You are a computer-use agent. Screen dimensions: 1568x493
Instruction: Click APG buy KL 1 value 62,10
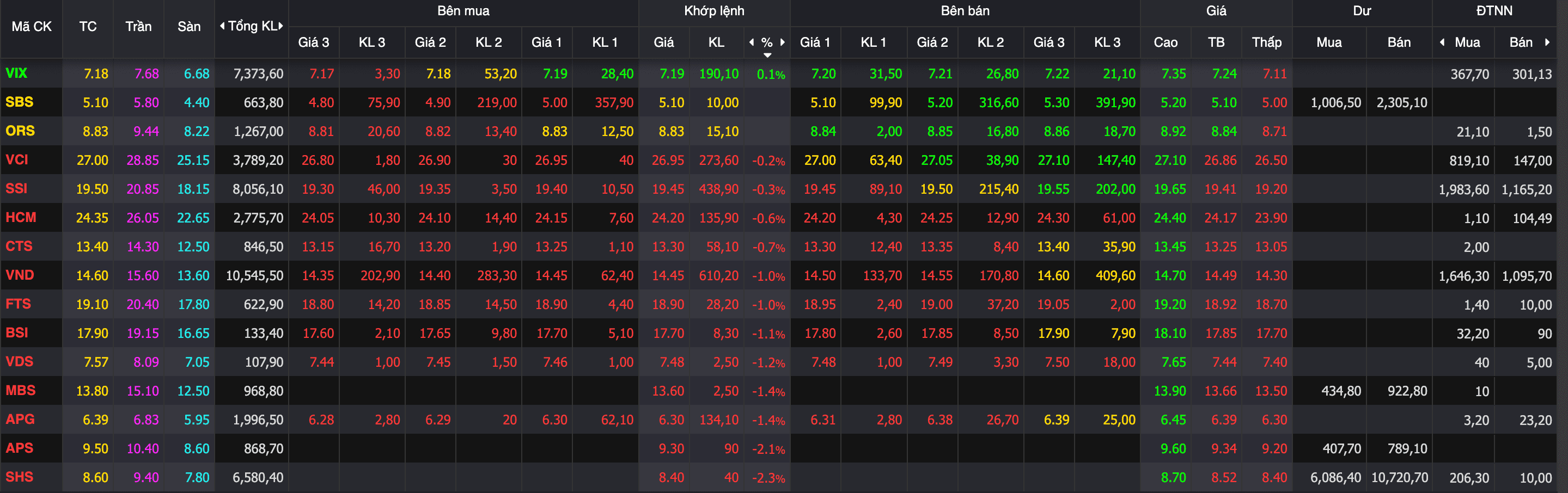(x=617, y=420)
